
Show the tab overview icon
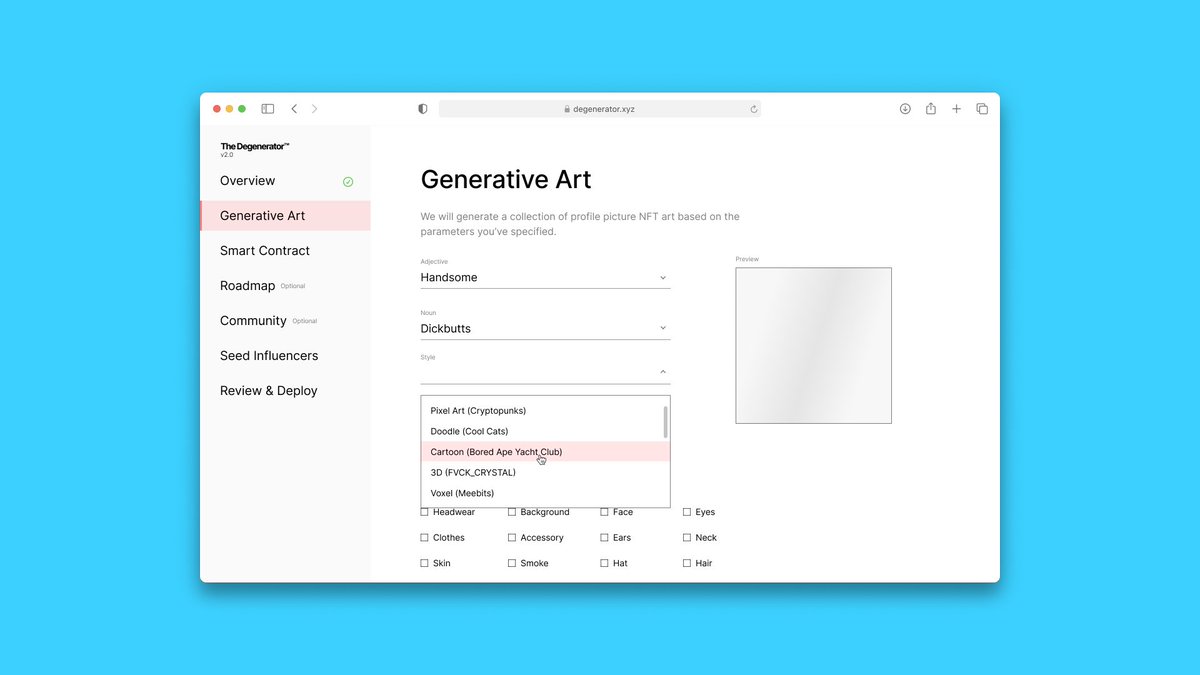point(982,109)
